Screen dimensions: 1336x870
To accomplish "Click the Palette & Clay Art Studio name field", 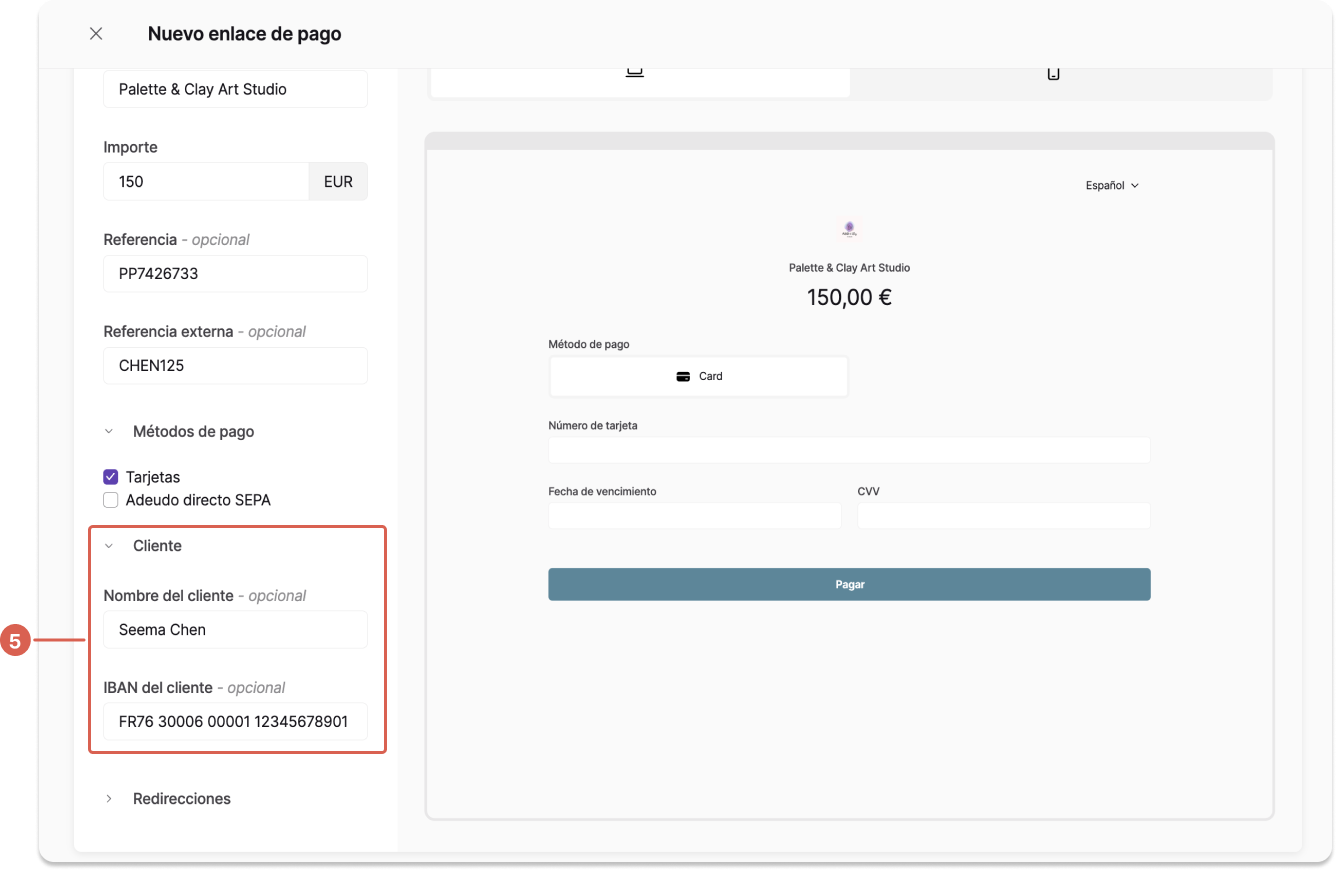I will click(x=235, y=89).
